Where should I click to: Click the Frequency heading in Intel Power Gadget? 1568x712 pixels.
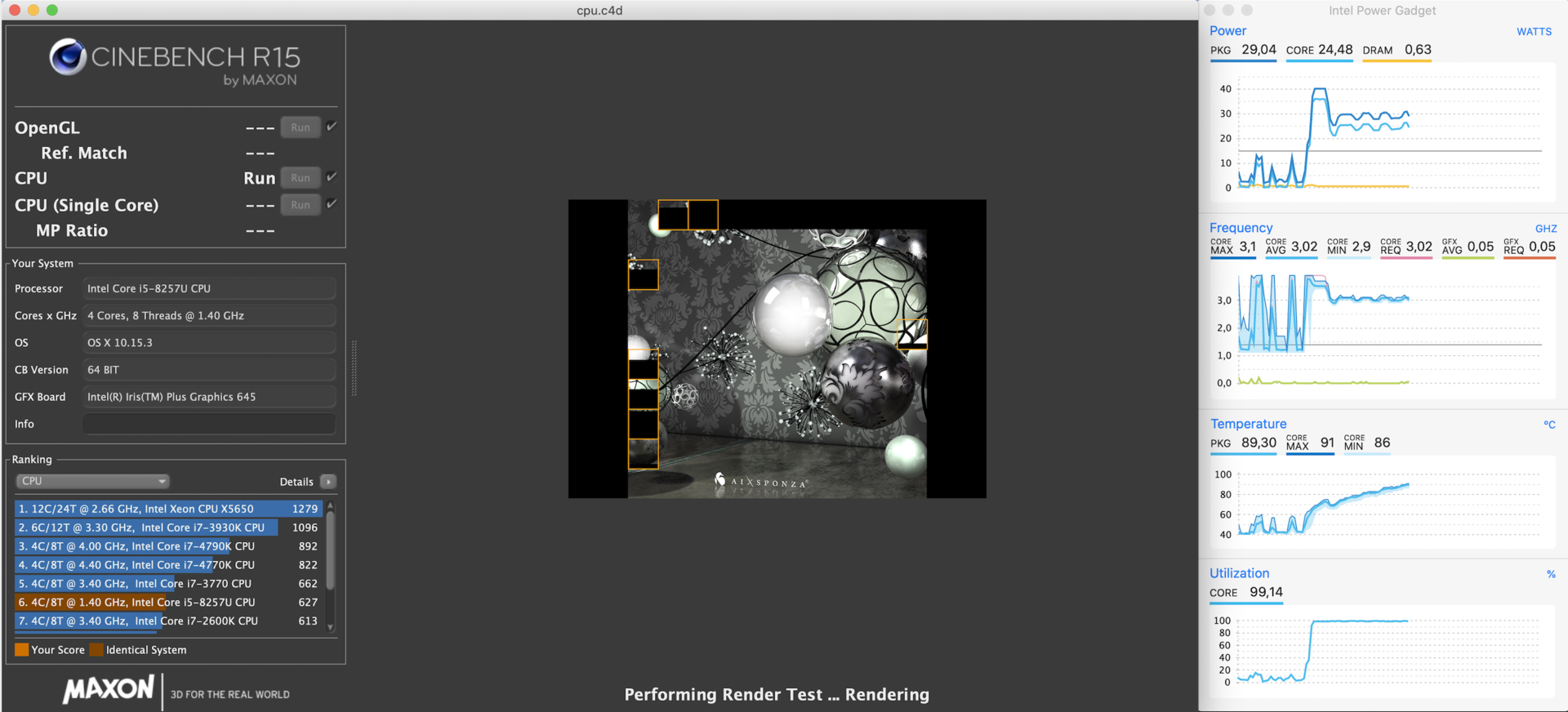pyautogui.click(x=1241, y=228)
